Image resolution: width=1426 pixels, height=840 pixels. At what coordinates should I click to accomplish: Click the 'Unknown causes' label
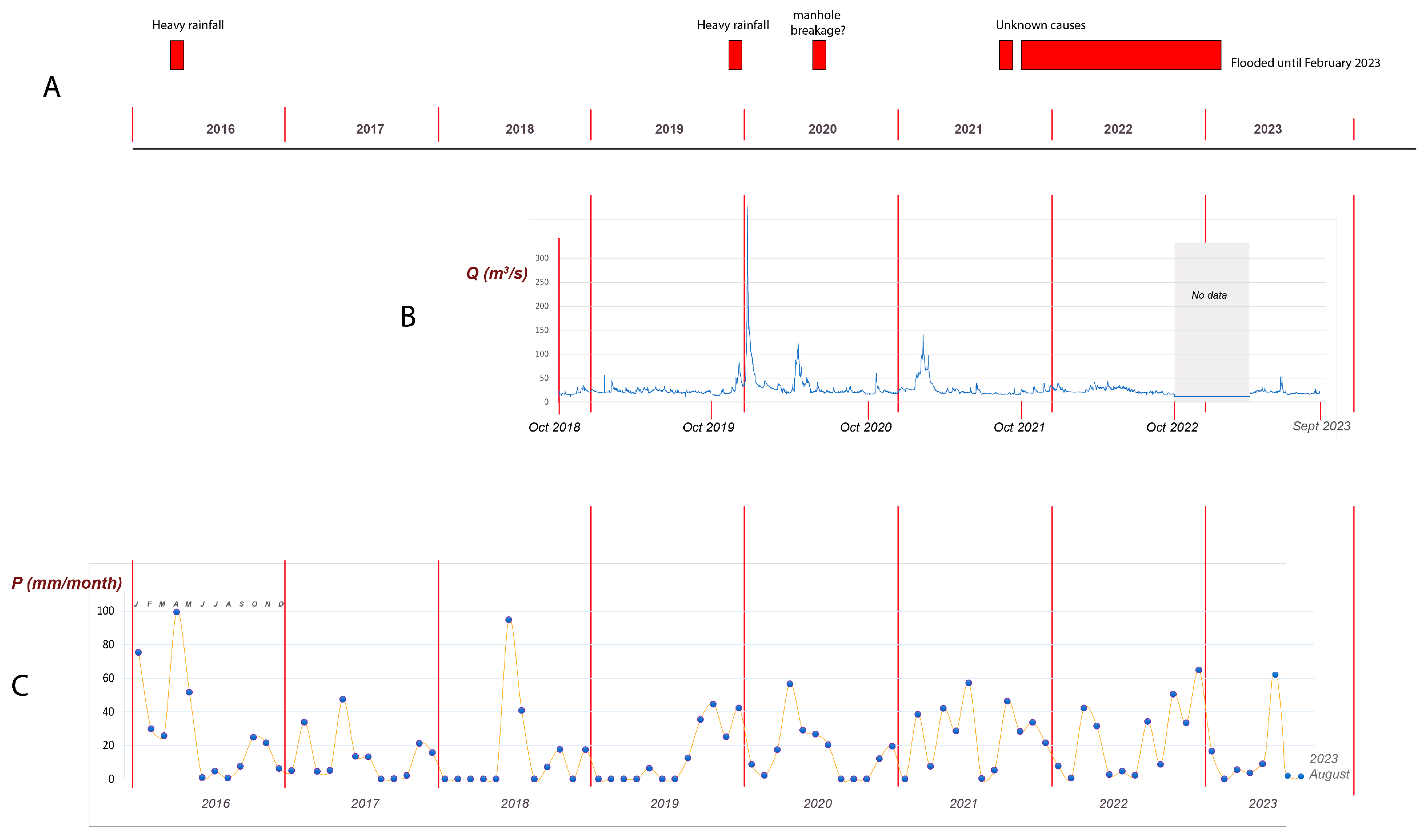tap(1040, 25)
